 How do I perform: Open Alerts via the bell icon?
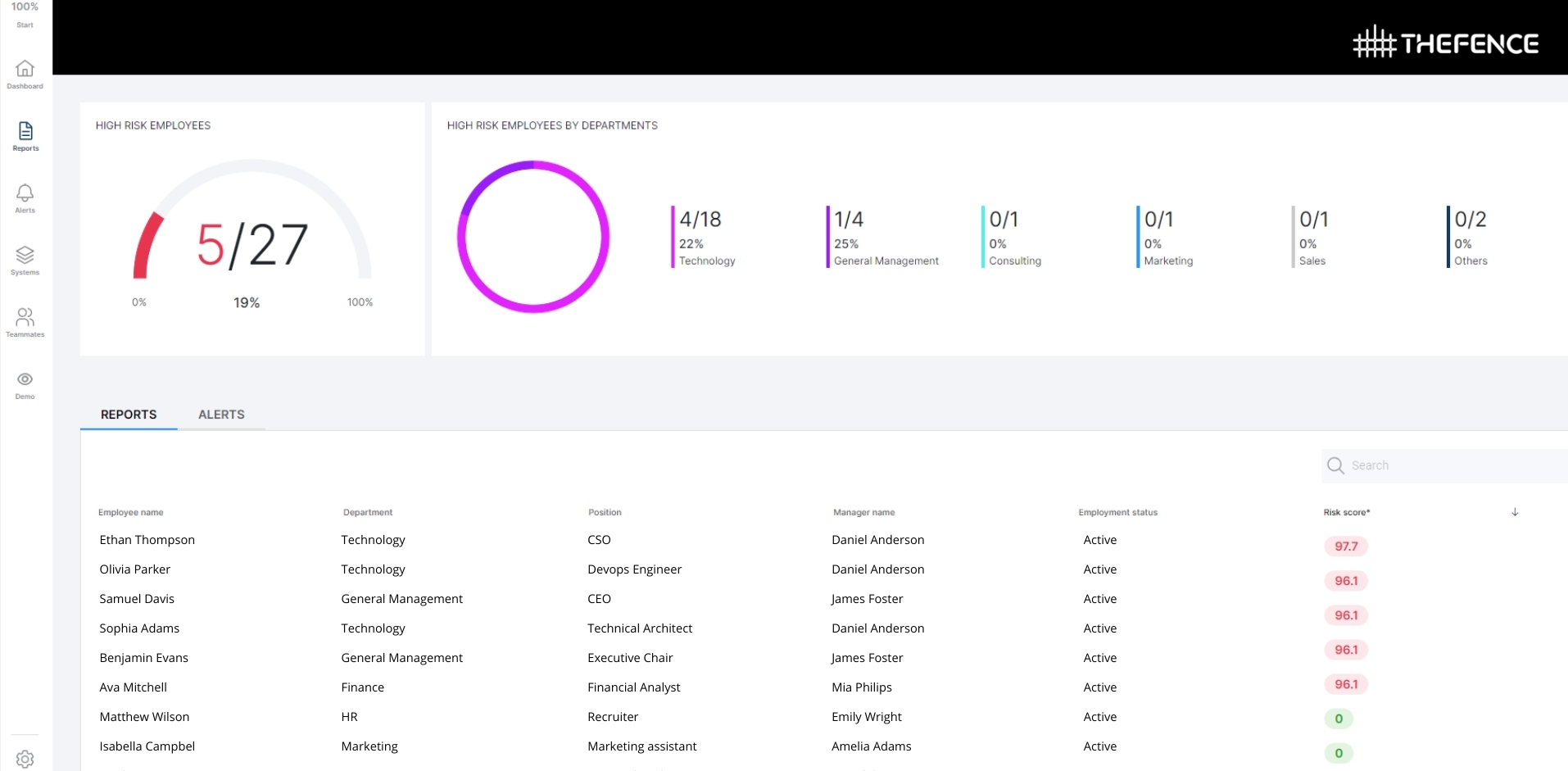pyautogui.click(x=25, y=197)
